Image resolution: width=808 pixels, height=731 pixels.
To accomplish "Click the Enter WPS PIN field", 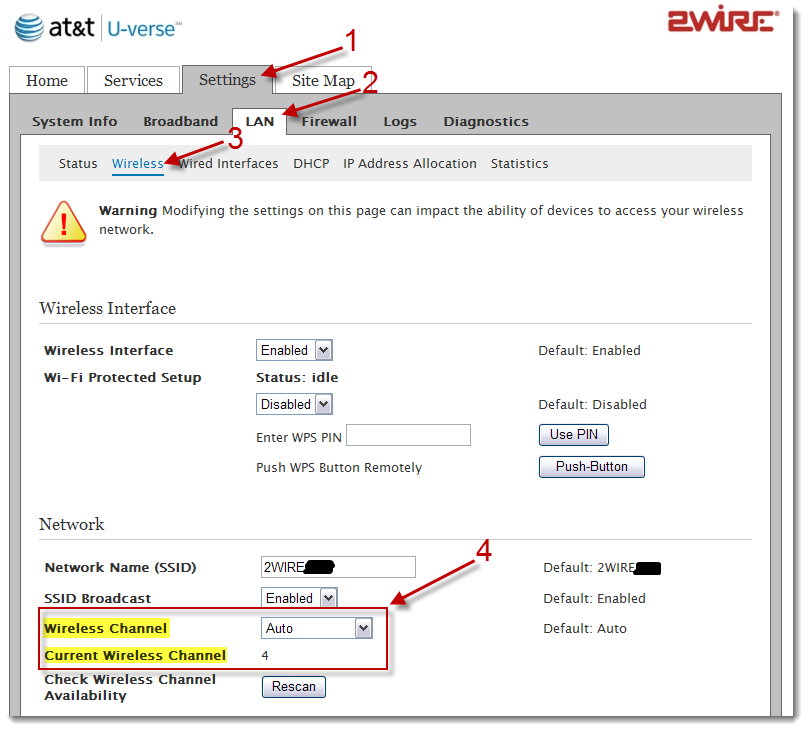I will (x=408, y=435).
